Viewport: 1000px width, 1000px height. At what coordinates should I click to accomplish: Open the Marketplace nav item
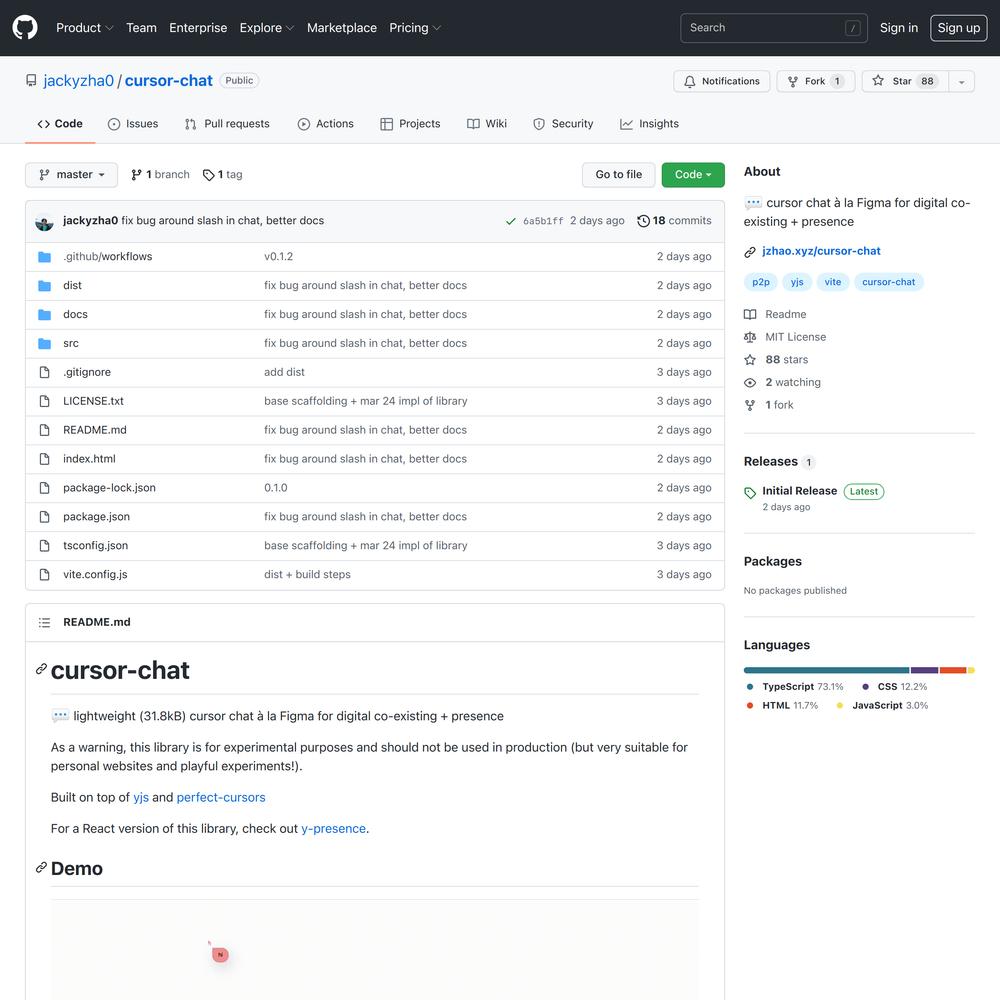pyautogui.click(x=342, y=27)
